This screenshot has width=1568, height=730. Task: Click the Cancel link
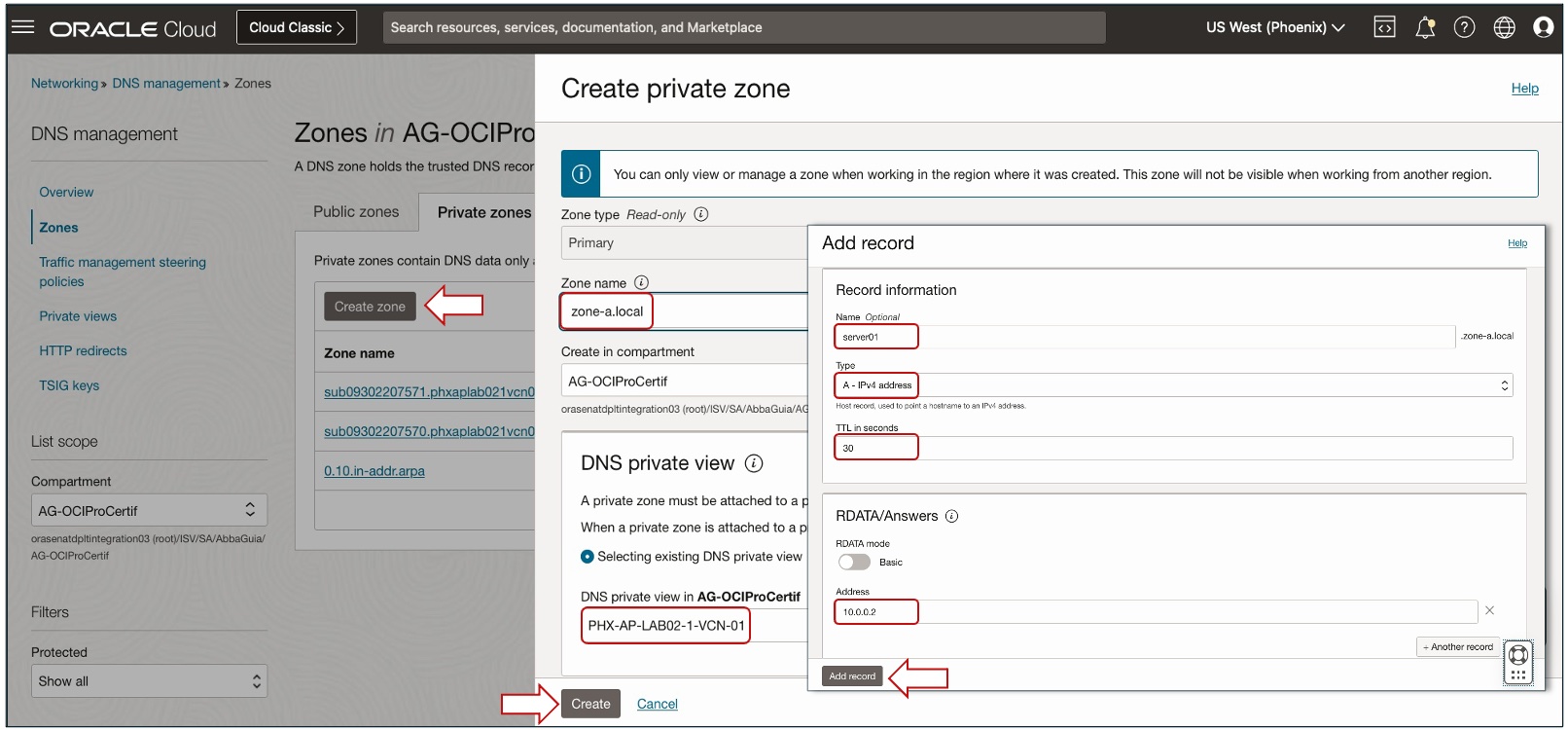[x=657, y=704]
